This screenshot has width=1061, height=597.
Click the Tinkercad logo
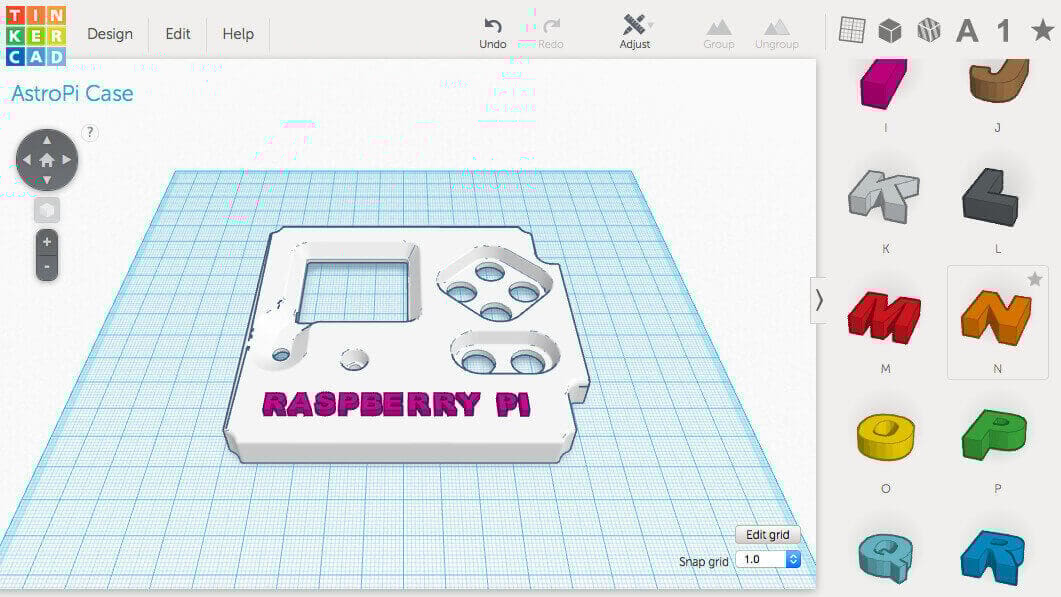point(35,33)
